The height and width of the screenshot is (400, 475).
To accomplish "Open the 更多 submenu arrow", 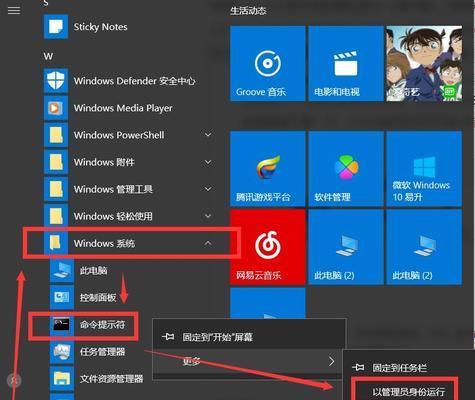I will (x=331, y=361).
